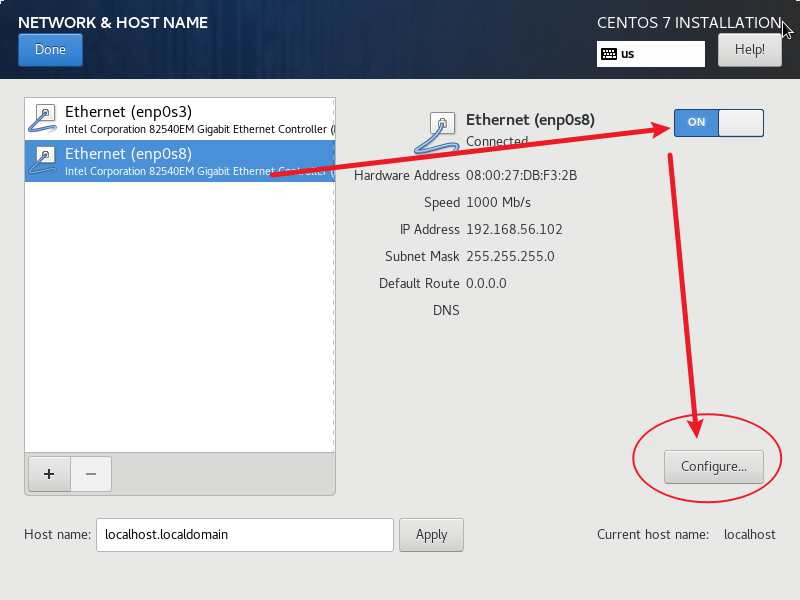
Task: Toggle the enp0s8 ON switch
Action: pyautogui.click(x=718, y=122)
